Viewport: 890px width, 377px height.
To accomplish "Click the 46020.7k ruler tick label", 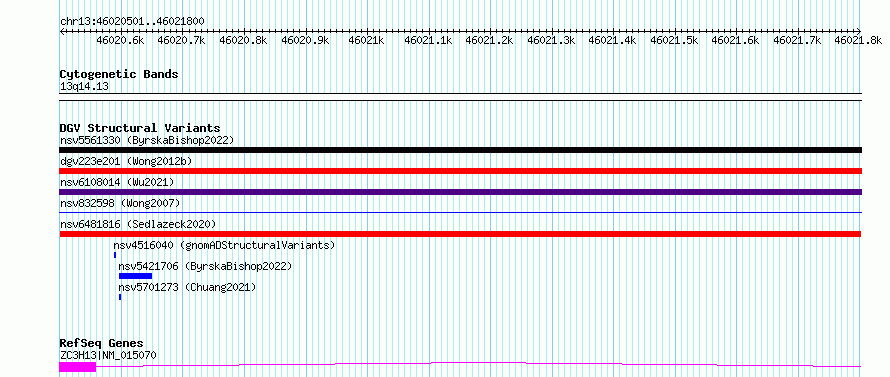I will (182, 40).
